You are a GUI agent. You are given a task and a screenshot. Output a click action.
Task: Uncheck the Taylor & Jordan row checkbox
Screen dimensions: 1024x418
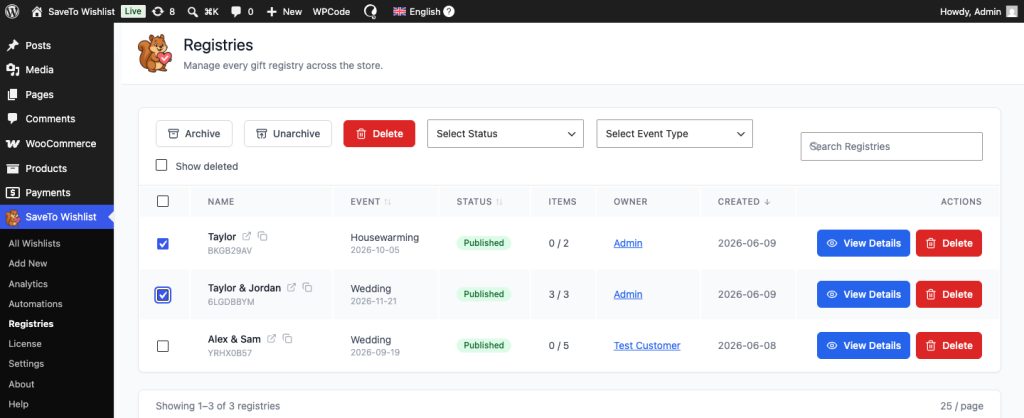pos(163,295)
